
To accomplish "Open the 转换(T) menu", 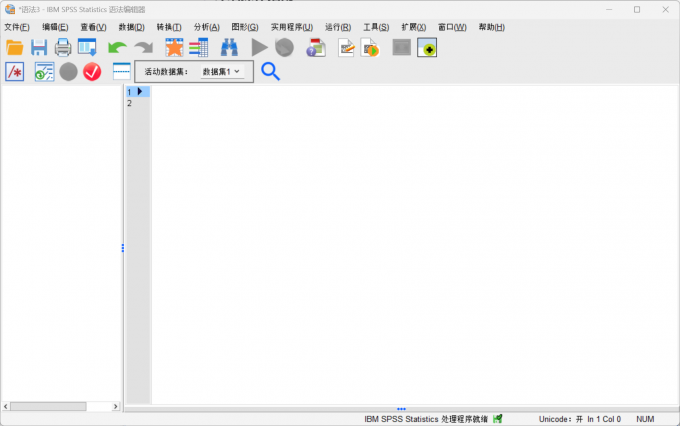I will tap(169, 27).
